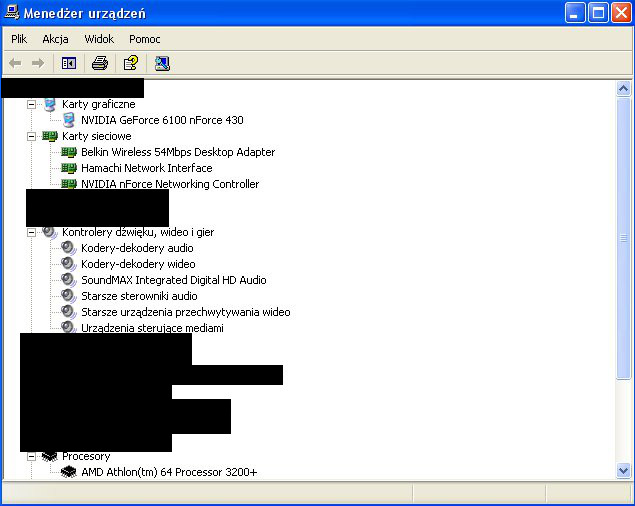
Task: Click the NVIDIA nForce Networking icon
Action: [x=69, y=184]
